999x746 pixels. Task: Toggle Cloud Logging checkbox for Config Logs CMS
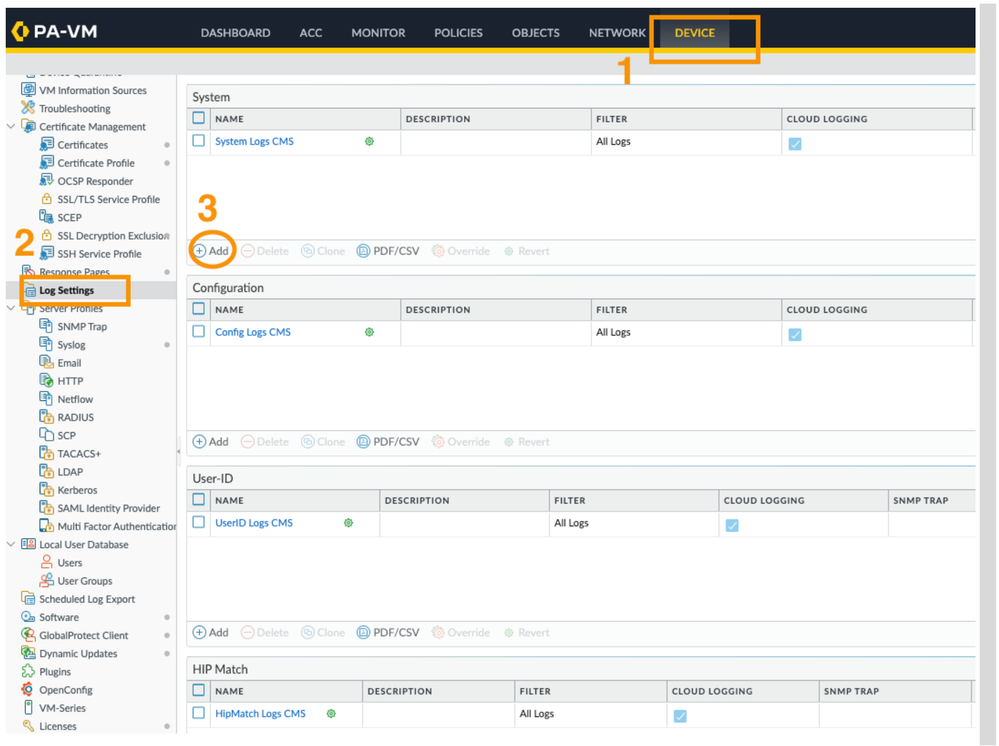[795, 334]
